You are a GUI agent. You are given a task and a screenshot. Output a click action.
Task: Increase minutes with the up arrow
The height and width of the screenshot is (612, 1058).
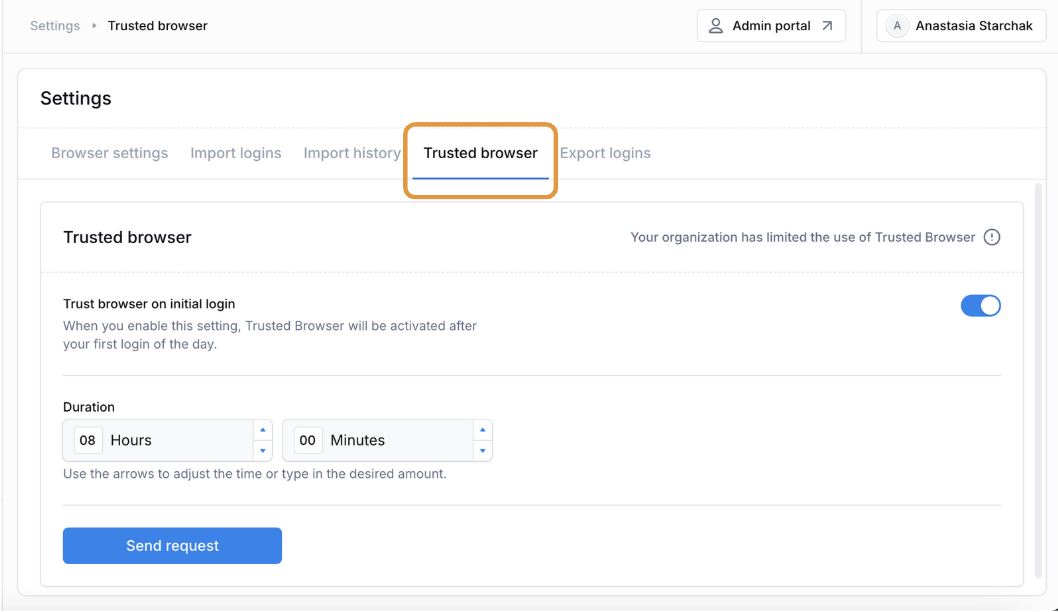tap(482, 430)
